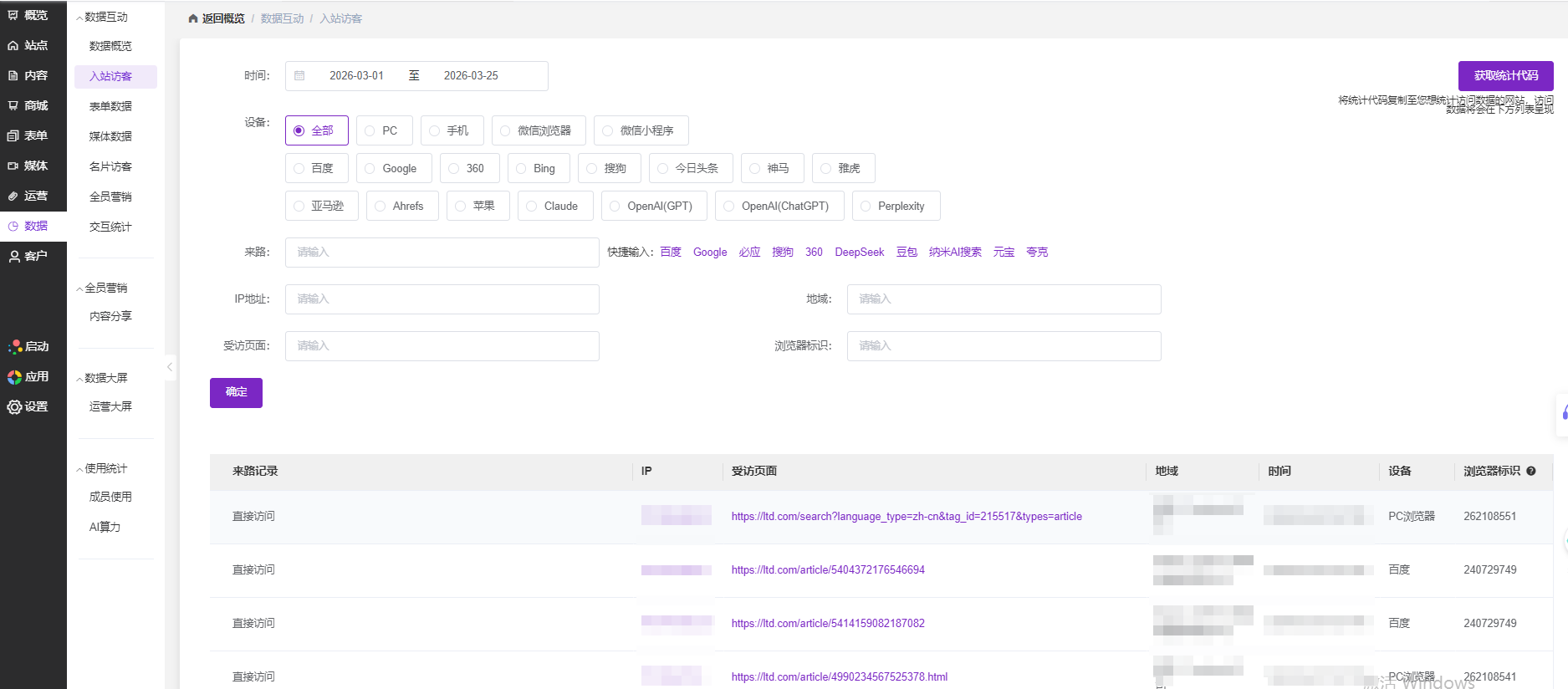This screenshot has height=689, width=1568.
Task: Open the 应用 apps colorful icon
Action: [14, 377]
